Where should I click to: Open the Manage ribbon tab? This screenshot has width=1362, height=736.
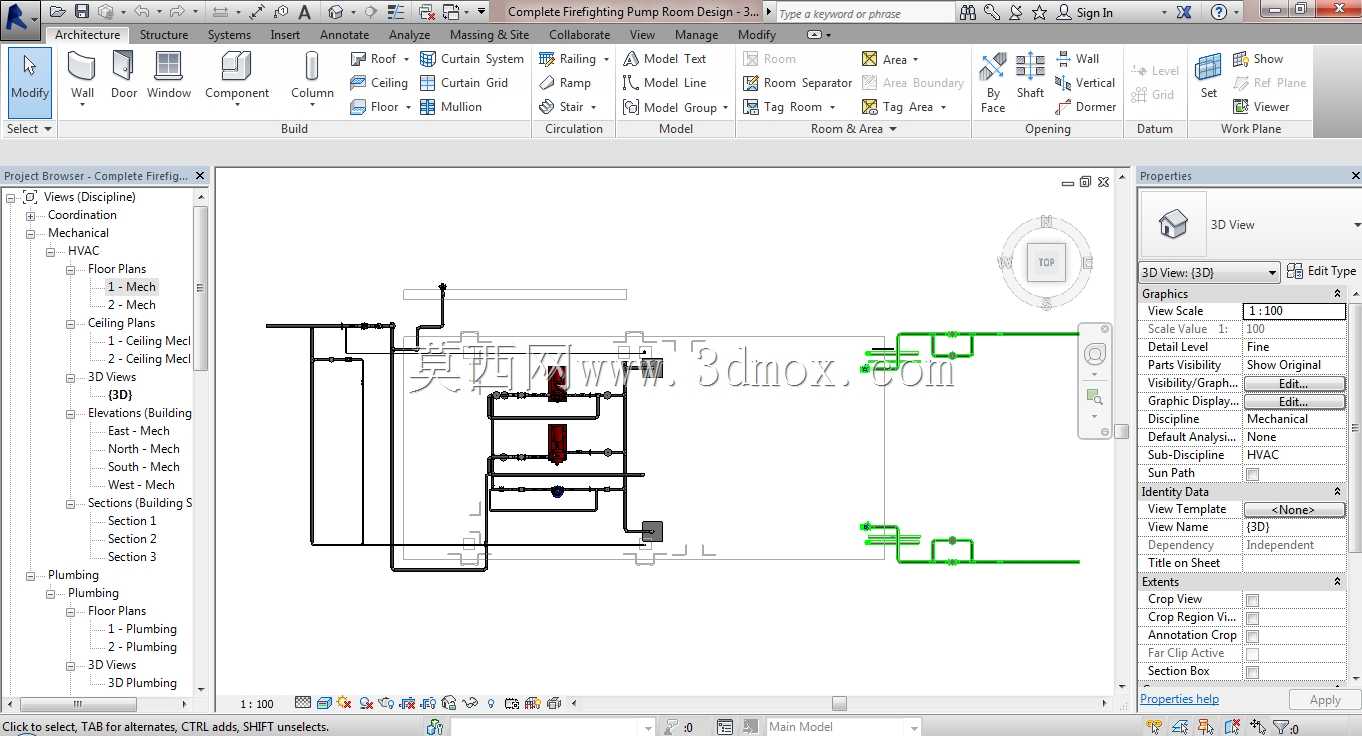696,34
